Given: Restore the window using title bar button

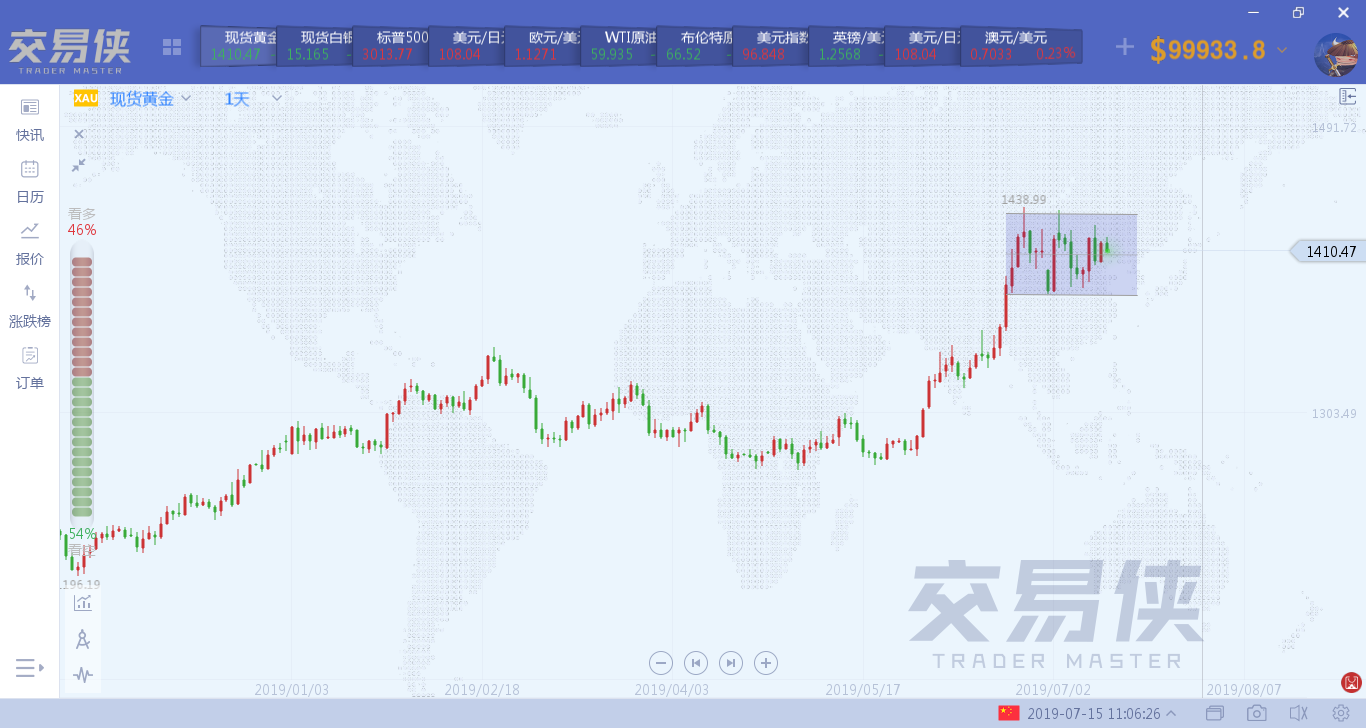Looking at the screenshot, I should tap(1298, 12).
